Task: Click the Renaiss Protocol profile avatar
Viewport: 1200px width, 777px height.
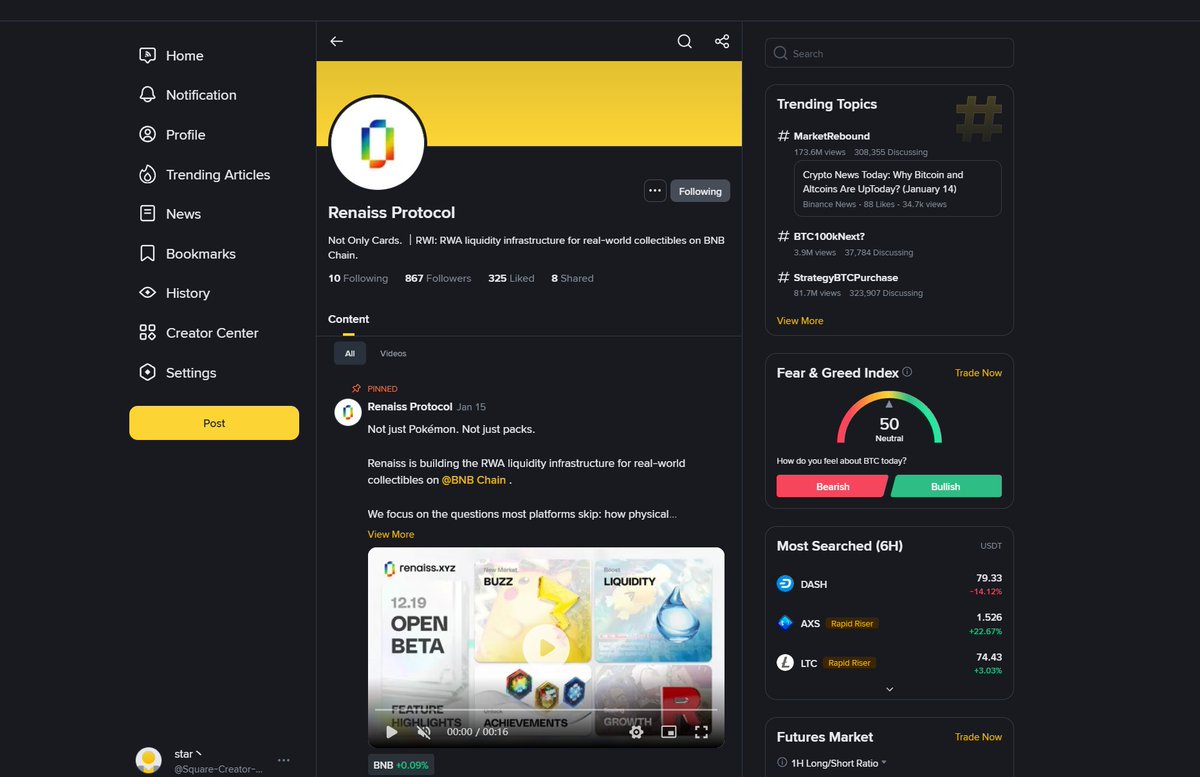Action: click(x=378, y=142)
